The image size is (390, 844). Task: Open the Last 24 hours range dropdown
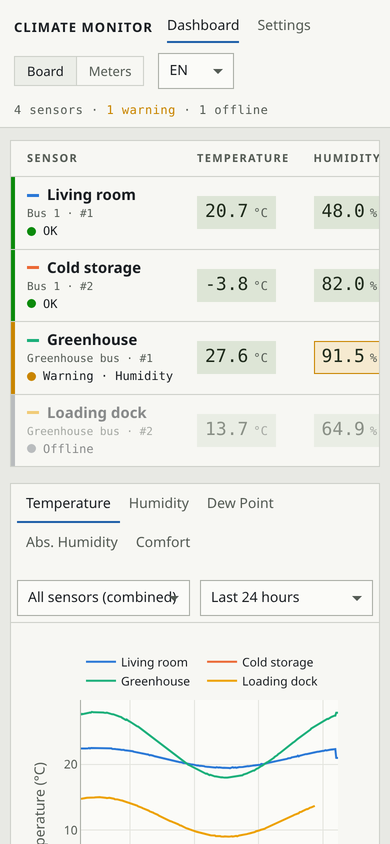tap(286, 597)
